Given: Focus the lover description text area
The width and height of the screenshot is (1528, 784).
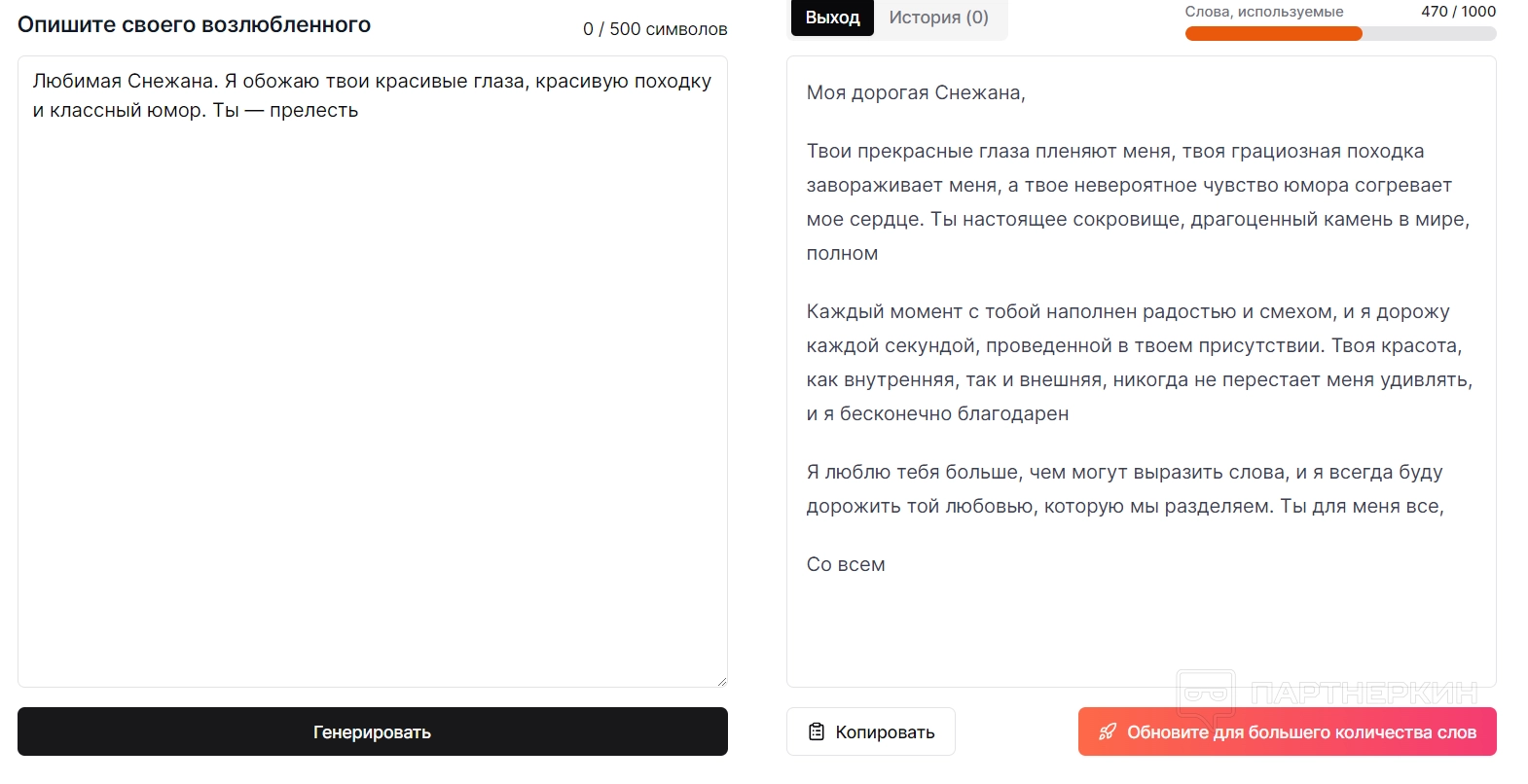Looking at the screenshot, I should pos(372,389).
